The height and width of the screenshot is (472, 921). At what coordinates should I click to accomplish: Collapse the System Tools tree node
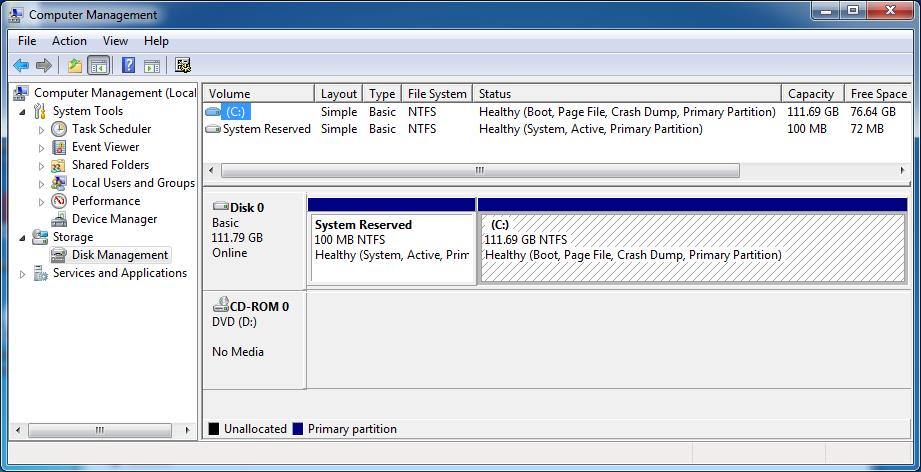pyautogui.click(x=23, y=111)
